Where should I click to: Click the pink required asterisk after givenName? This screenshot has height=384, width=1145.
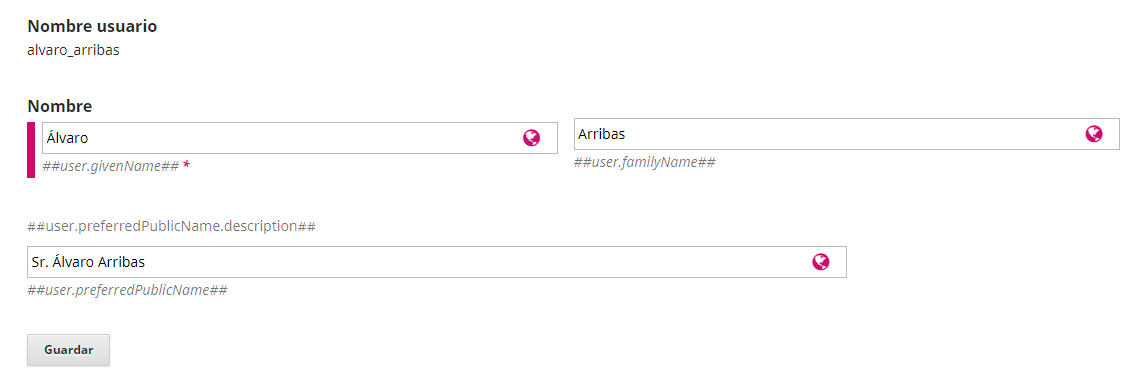pyautogui.click(x=186, y=166)
